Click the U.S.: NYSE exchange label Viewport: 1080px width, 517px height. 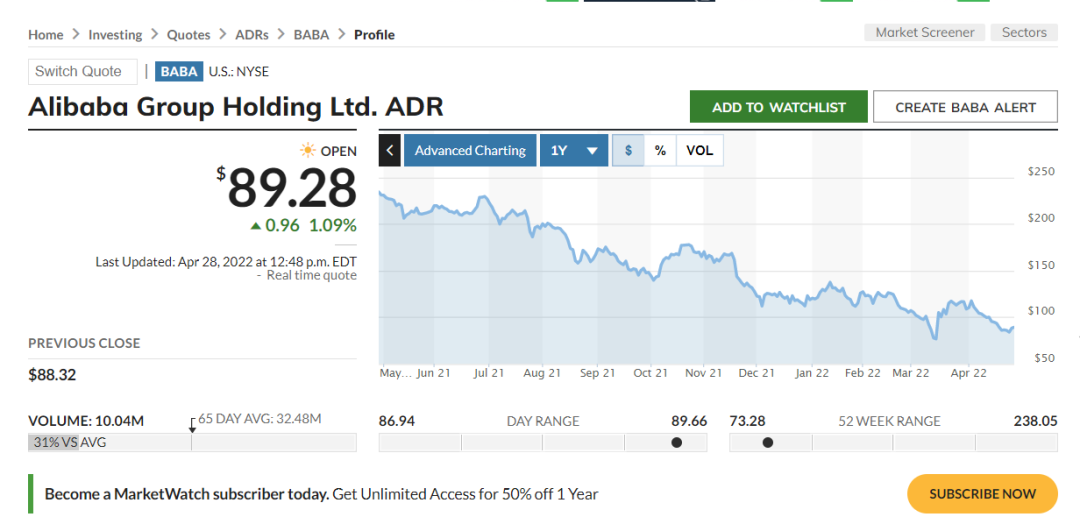[x=239, y=72]
